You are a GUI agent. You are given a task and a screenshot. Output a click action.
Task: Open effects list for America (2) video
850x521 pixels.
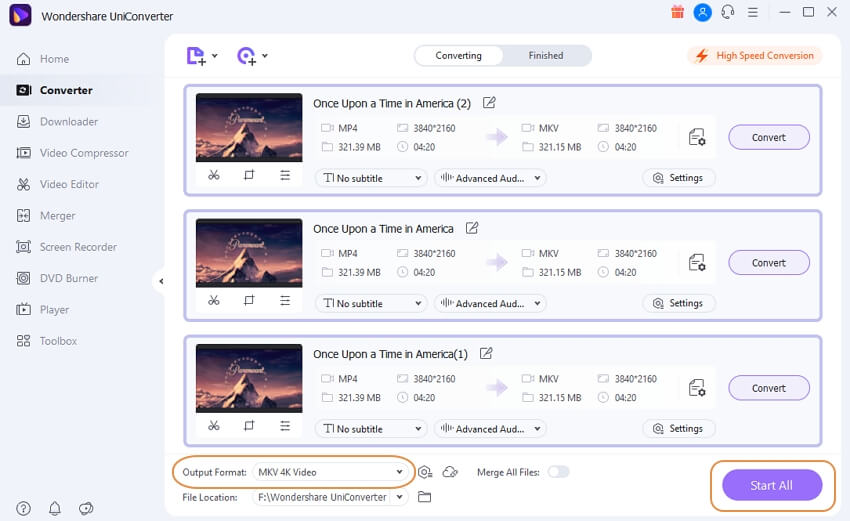point(285,175)
